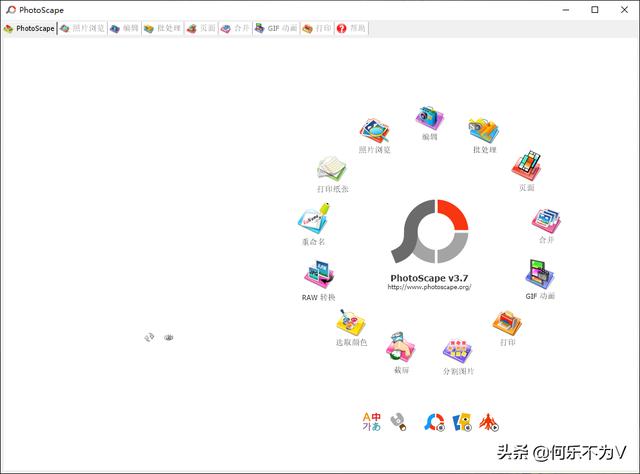Switch to the 照片浏览 tab in toolbar
Image resolution: width=640 pixels, height=474 pixels.
point(82,28)
